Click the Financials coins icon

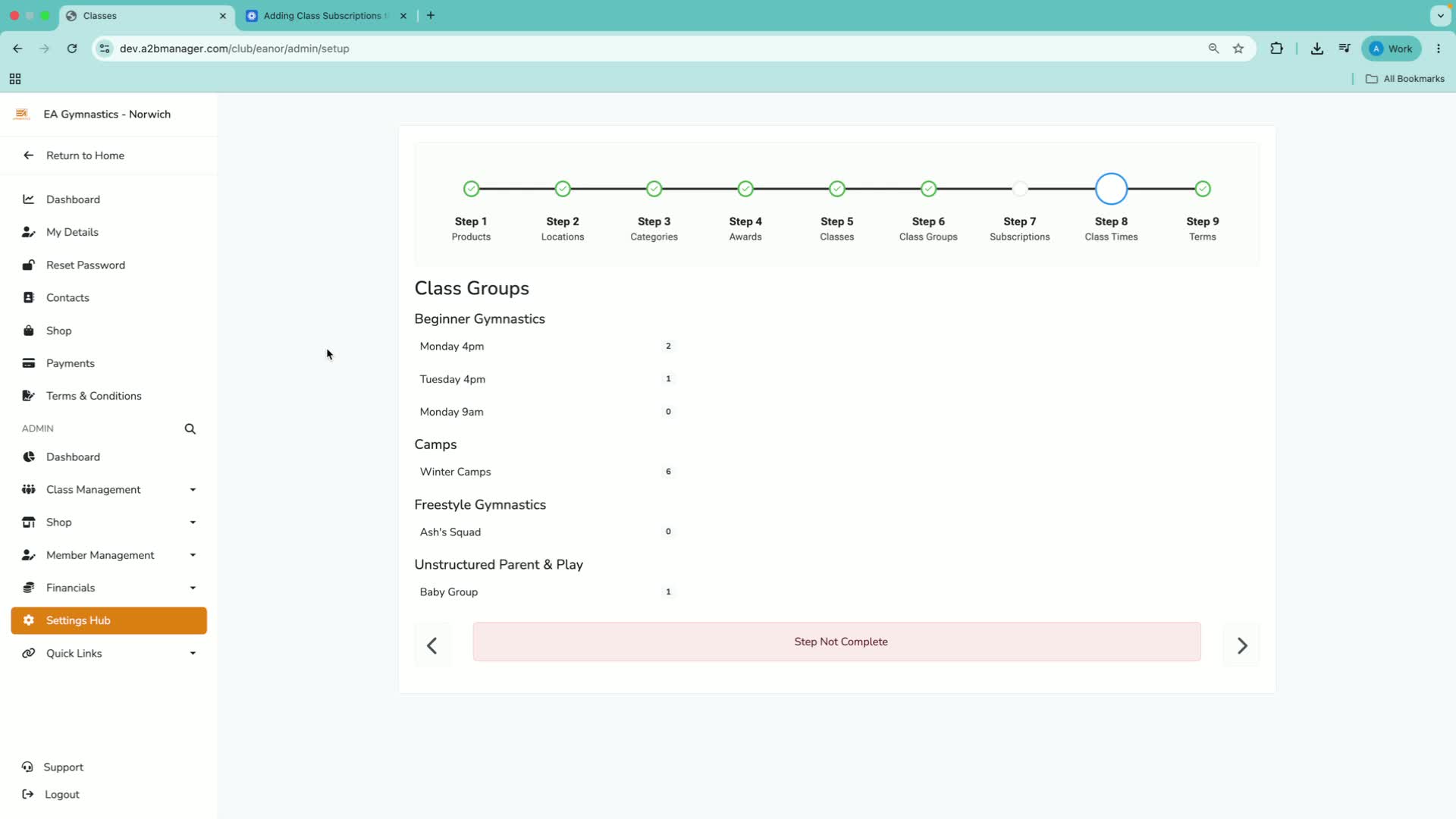(29, 588)
